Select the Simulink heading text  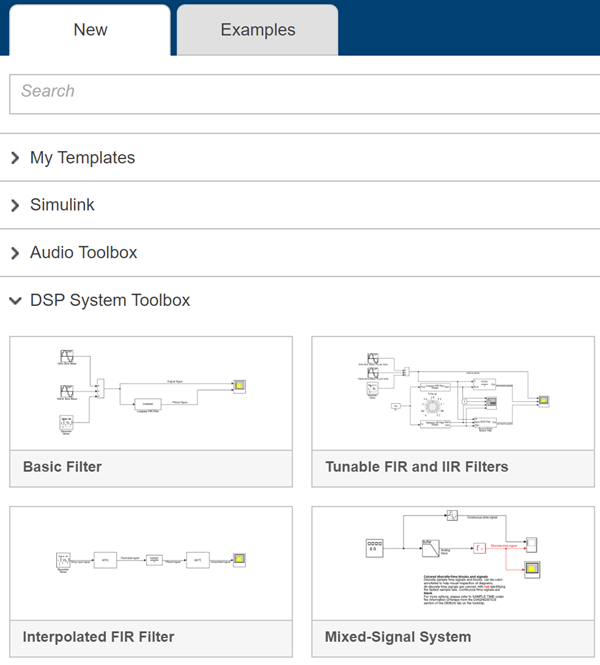coord(62,205)
